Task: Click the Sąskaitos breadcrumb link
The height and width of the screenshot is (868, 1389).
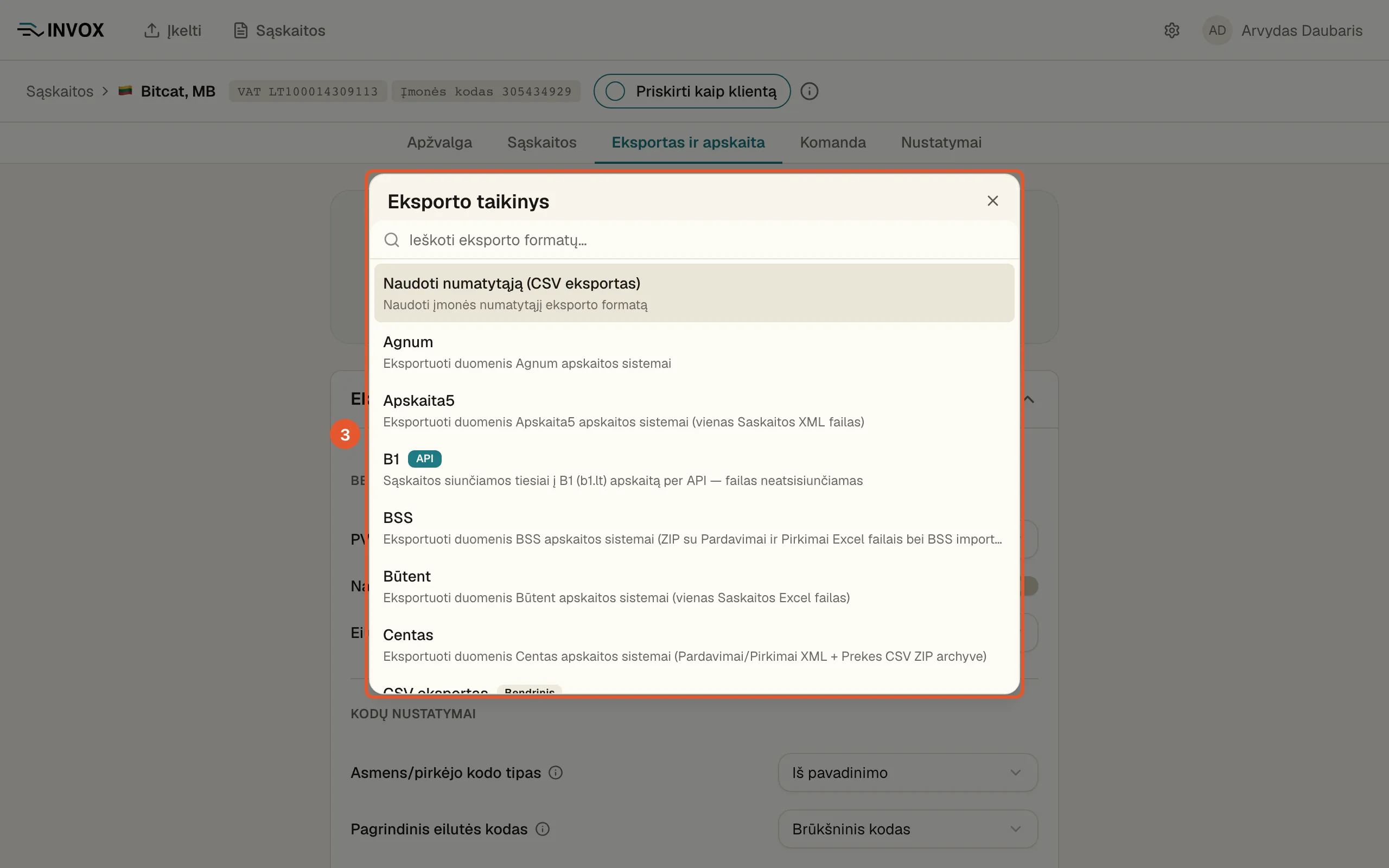Action: 60,91
